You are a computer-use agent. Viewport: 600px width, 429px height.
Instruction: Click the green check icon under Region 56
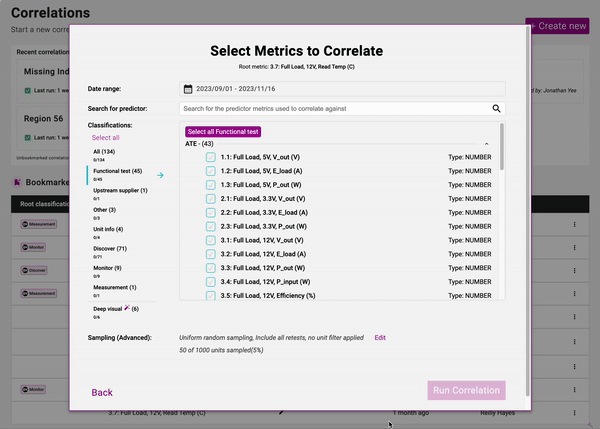point(28,137)
